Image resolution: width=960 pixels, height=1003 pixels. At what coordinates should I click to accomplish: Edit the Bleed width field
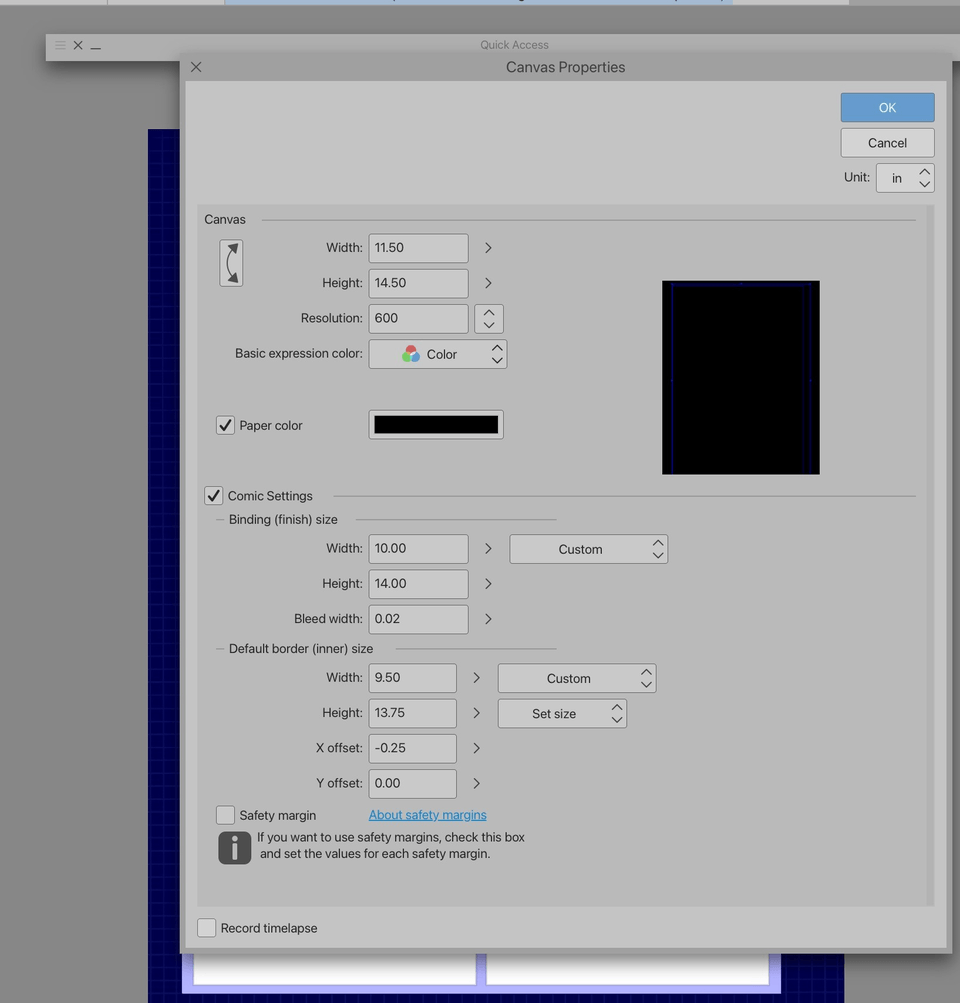pos(418,619)
